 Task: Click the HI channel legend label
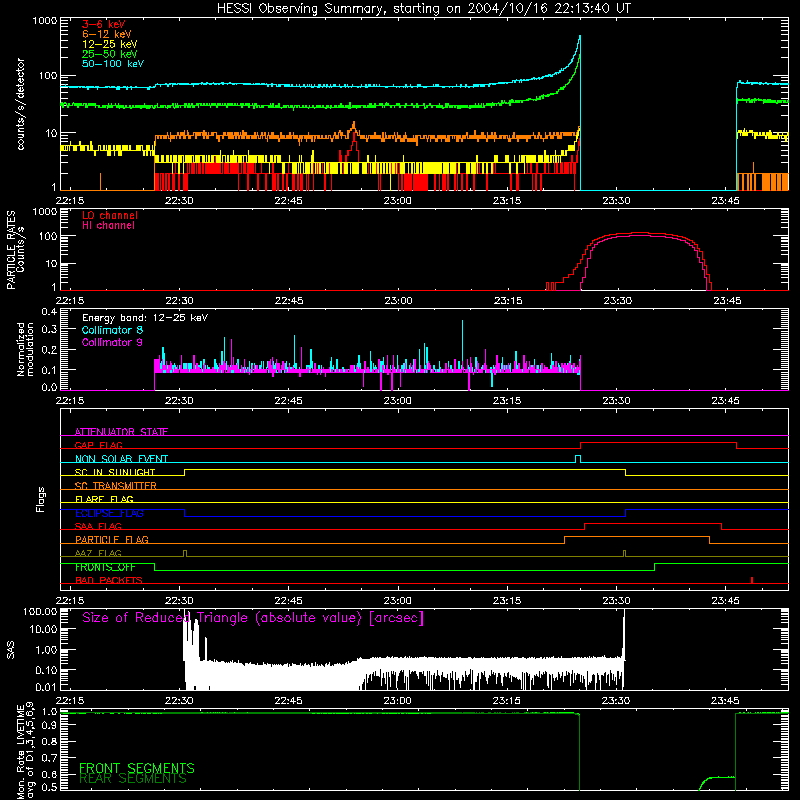[108, 226]
